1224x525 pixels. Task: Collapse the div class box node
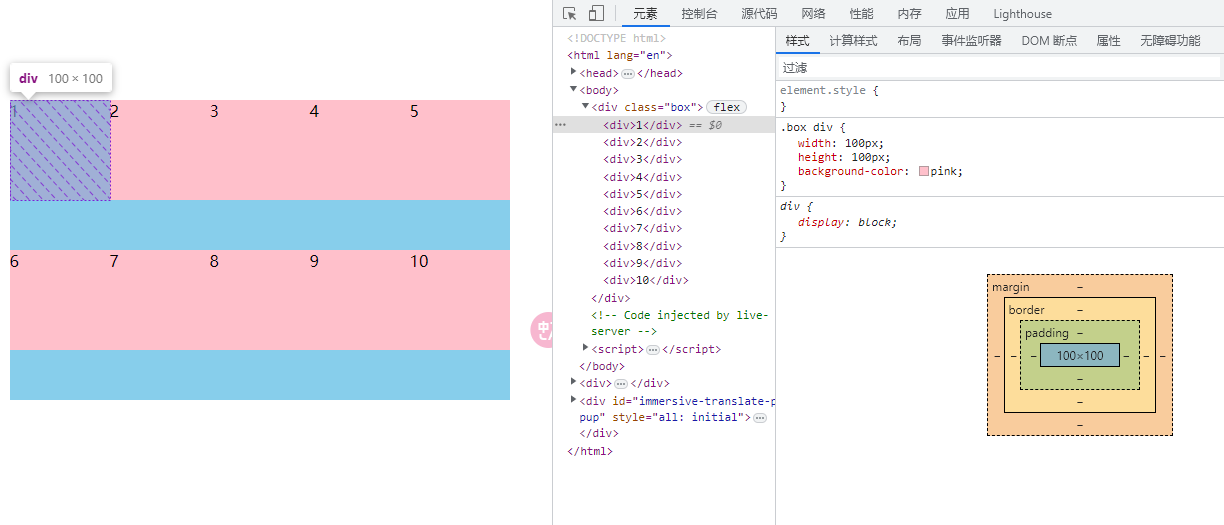[586, 106]
